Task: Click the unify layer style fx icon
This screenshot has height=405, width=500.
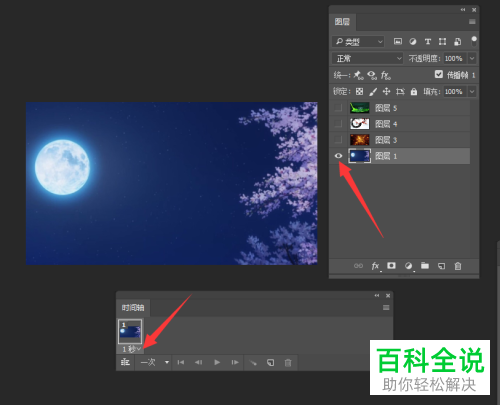Action: [x=386, y=75]
